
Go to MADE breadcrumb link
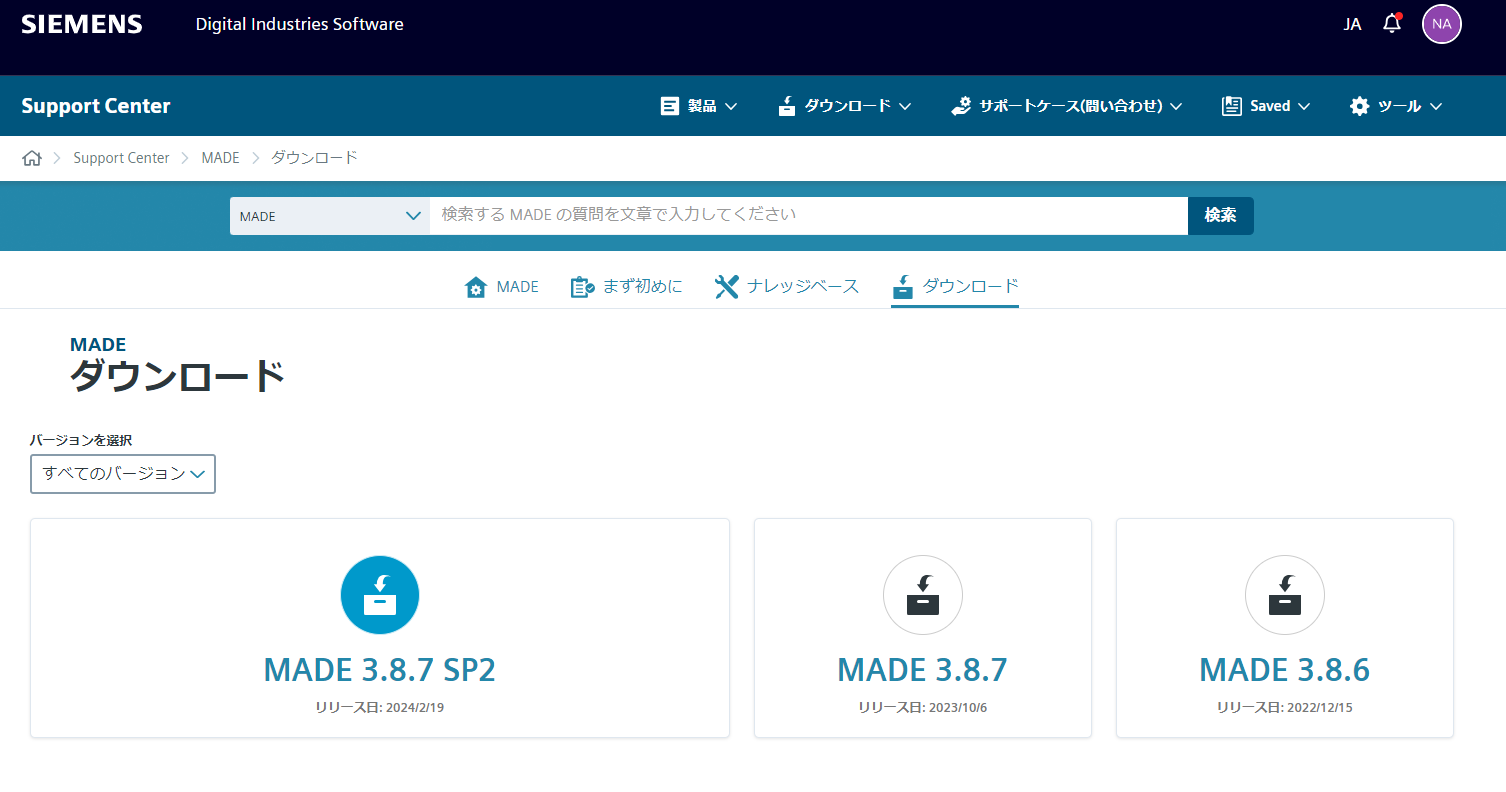coord(220,158)
